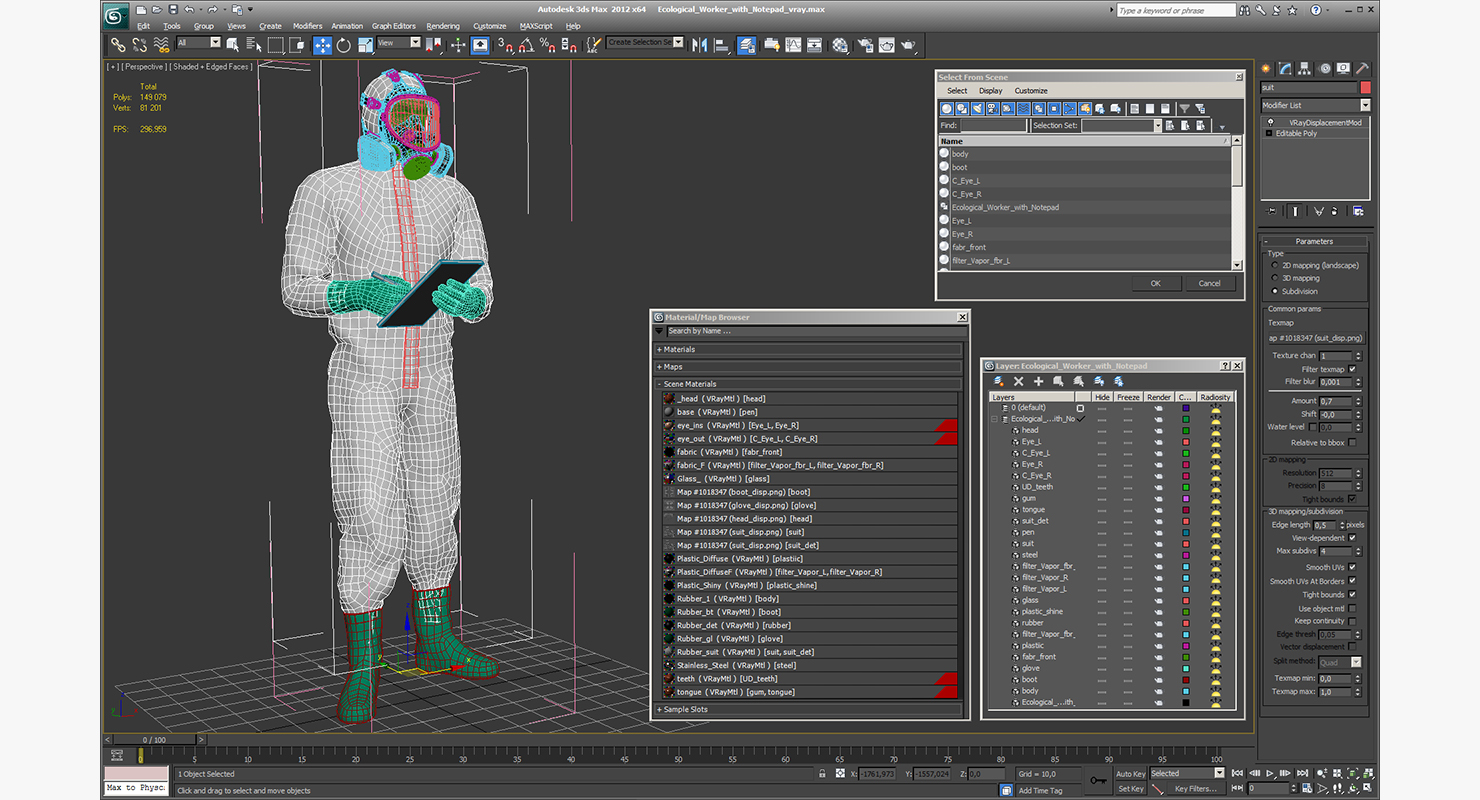Collapse the Parameters rollout

(1314, 241)
